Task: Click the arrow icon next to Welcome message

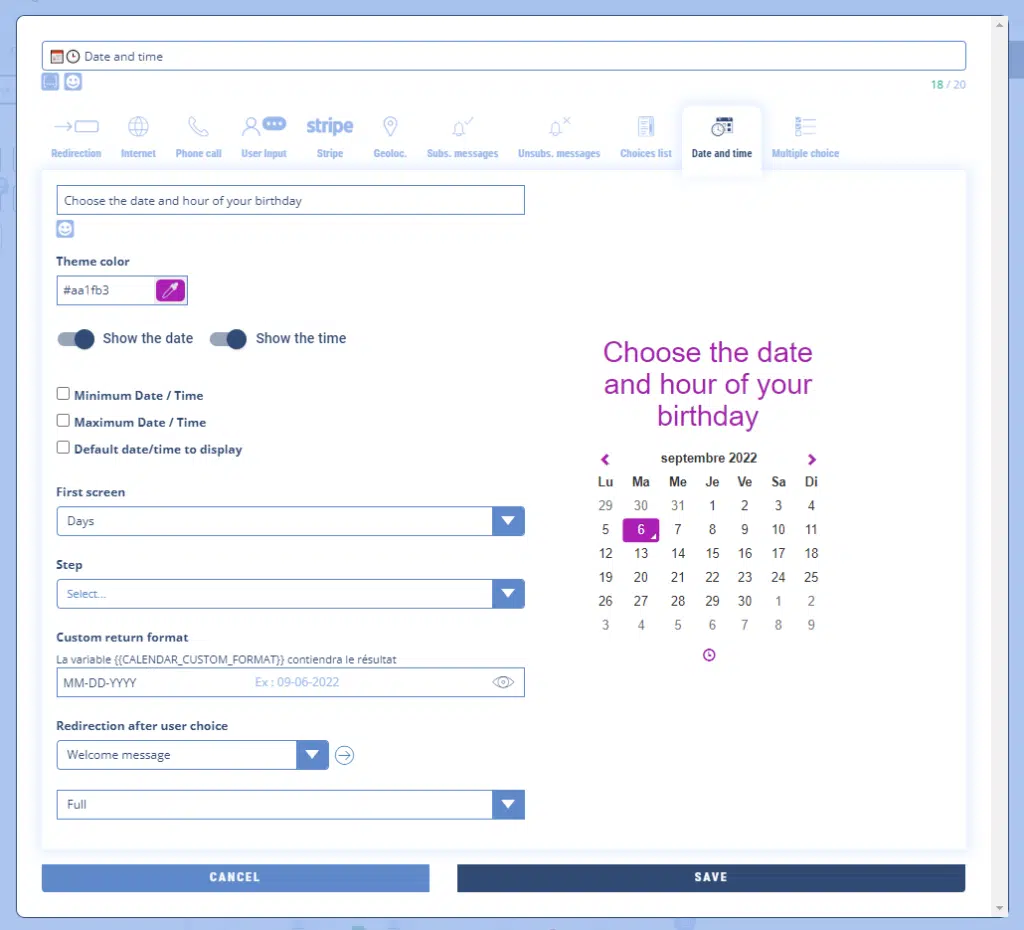Action: (344, 755)
